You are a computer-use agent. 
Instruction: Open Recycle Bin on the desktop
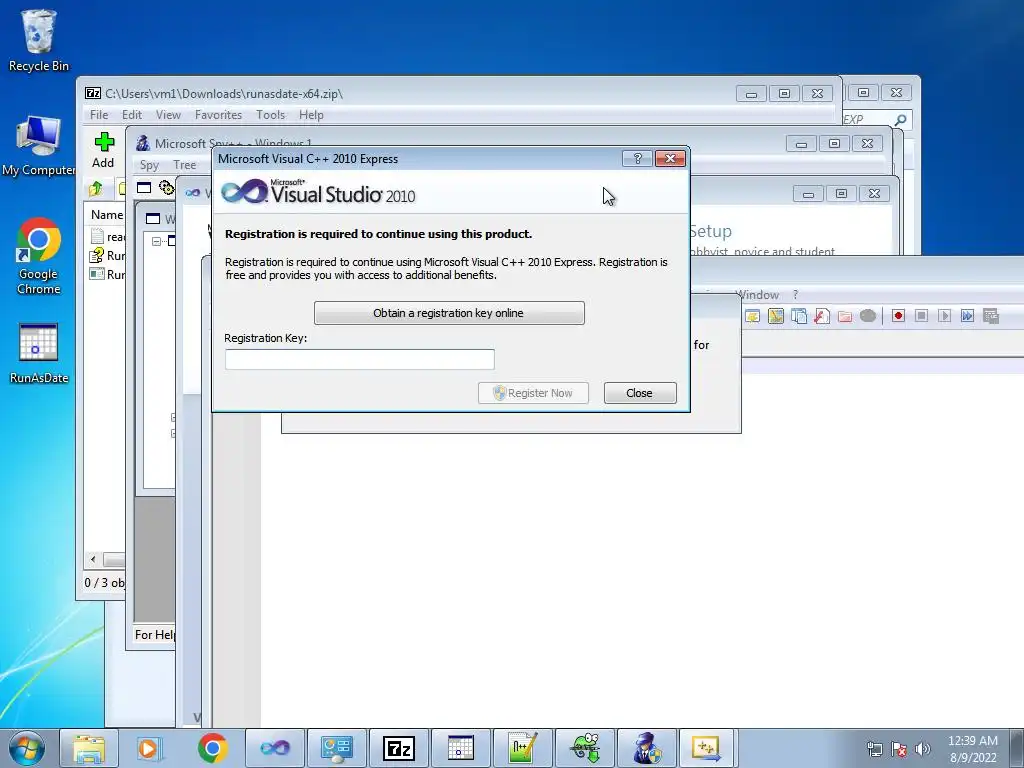39,40
